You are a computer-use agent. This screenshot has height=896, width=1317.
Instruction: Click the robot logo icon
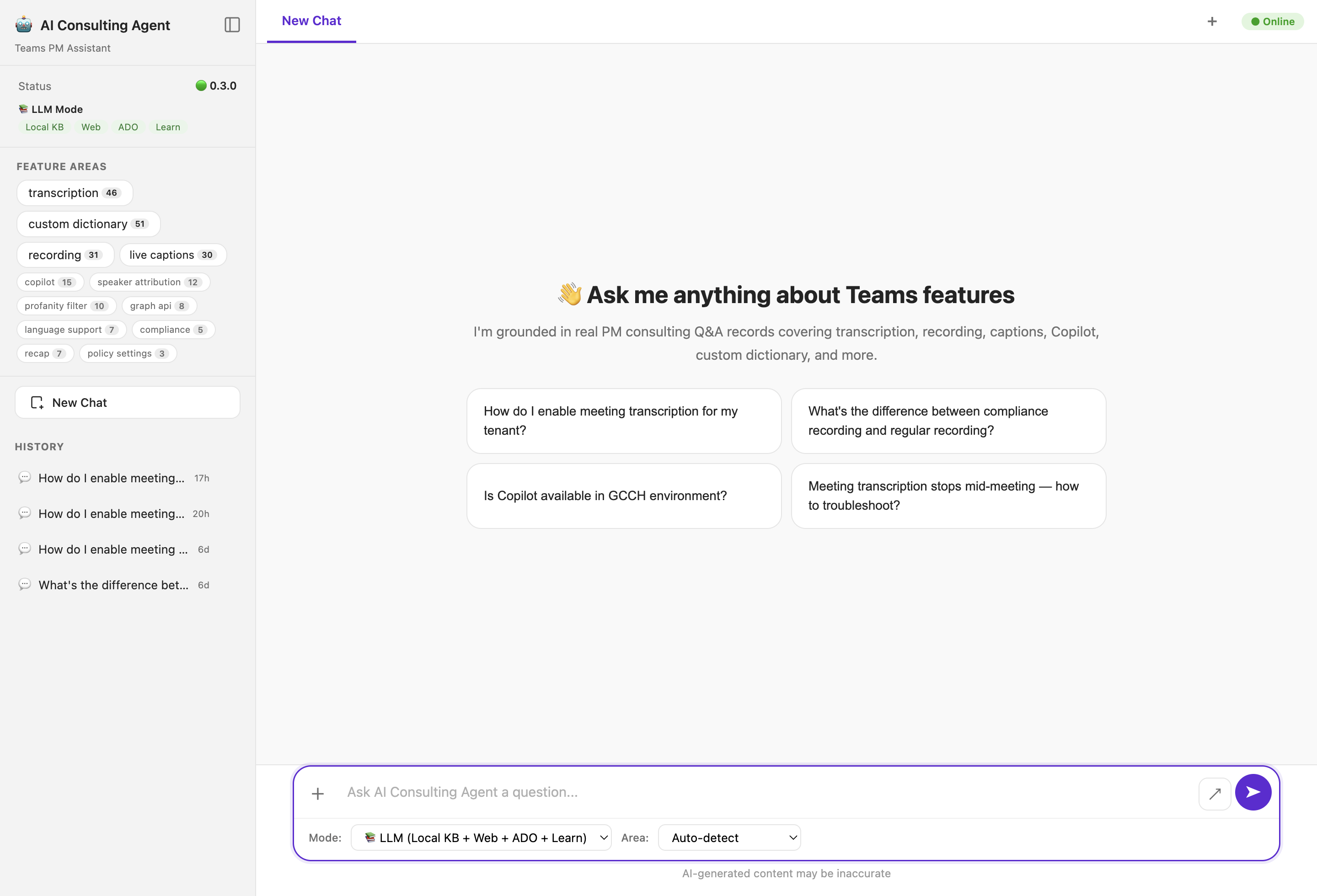24,25
